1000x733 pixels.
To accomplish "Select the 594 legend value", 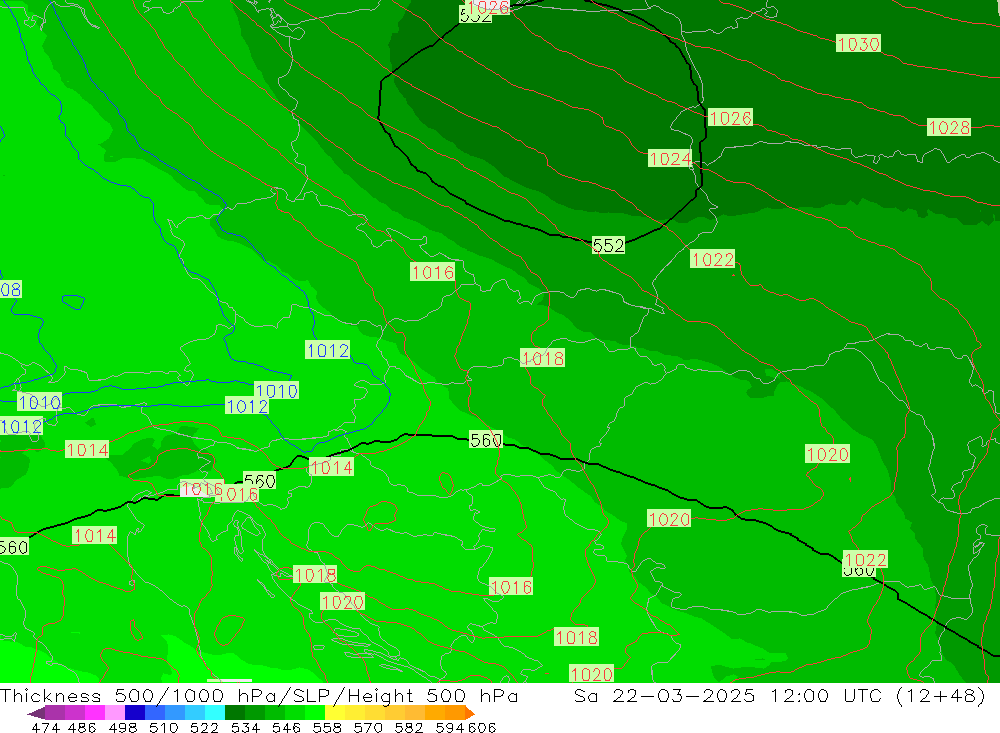I will (450, 727).
